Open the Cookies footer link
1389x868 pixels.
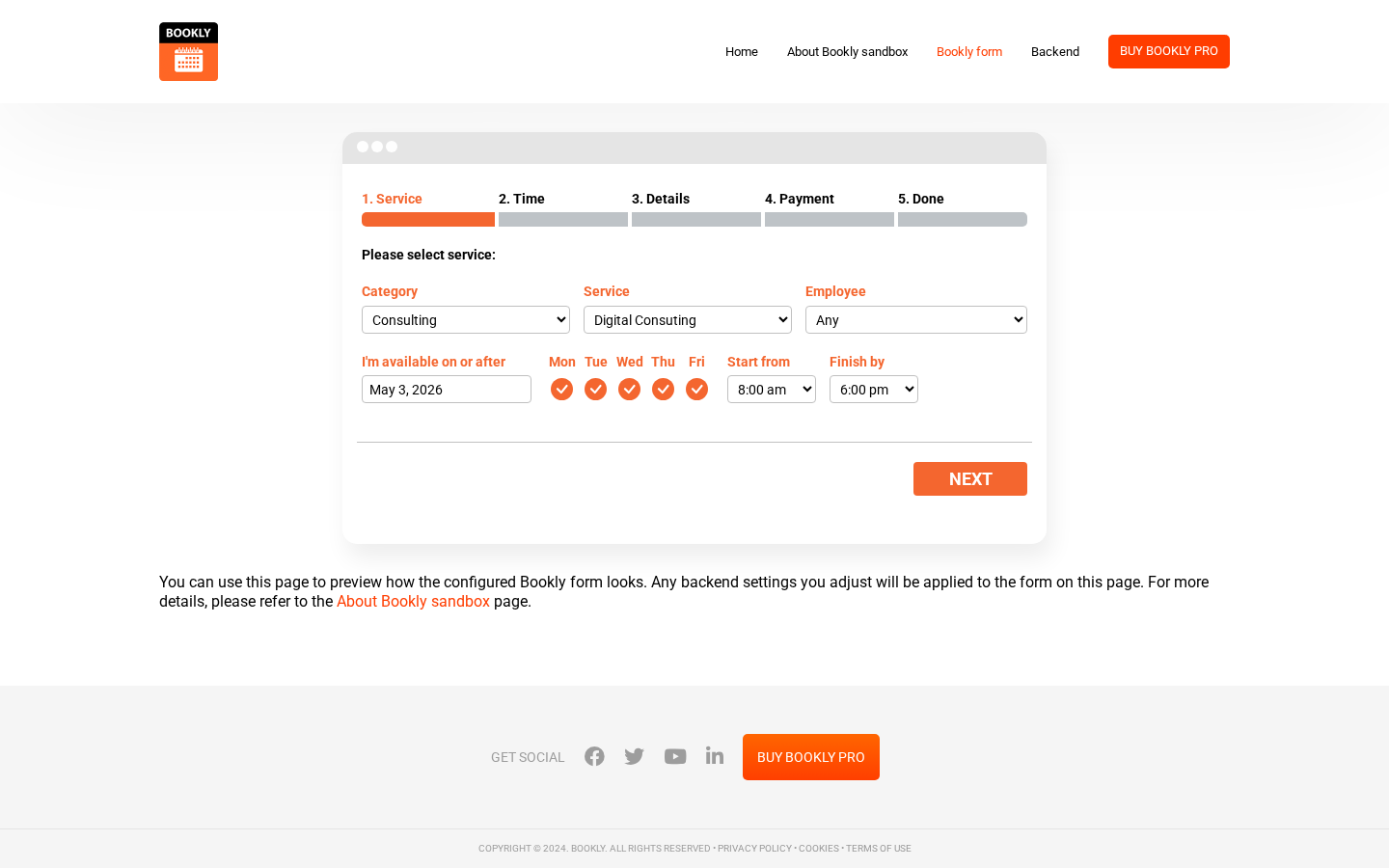[819, 849]
